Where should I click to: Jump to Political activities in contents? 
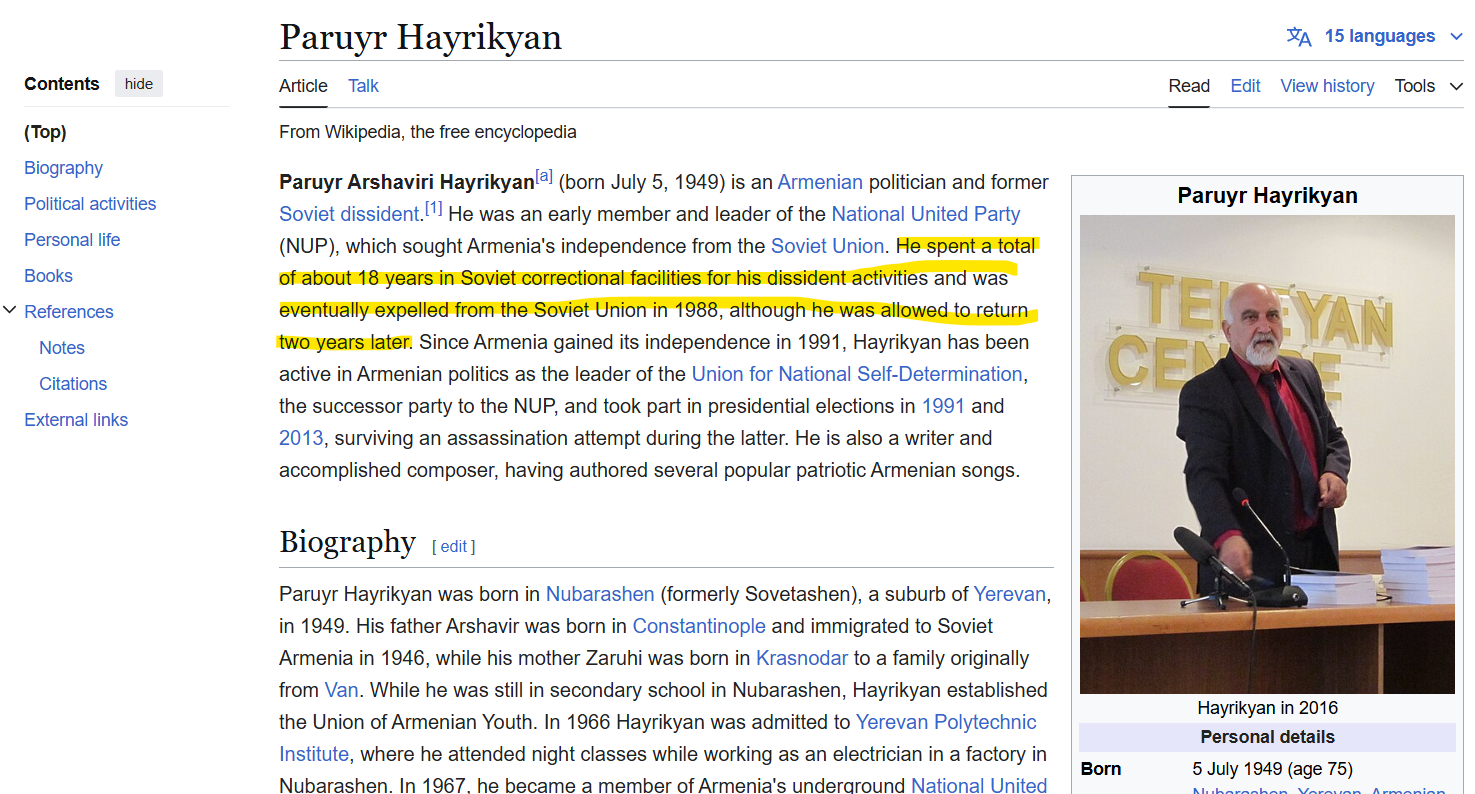click(90, 204)
